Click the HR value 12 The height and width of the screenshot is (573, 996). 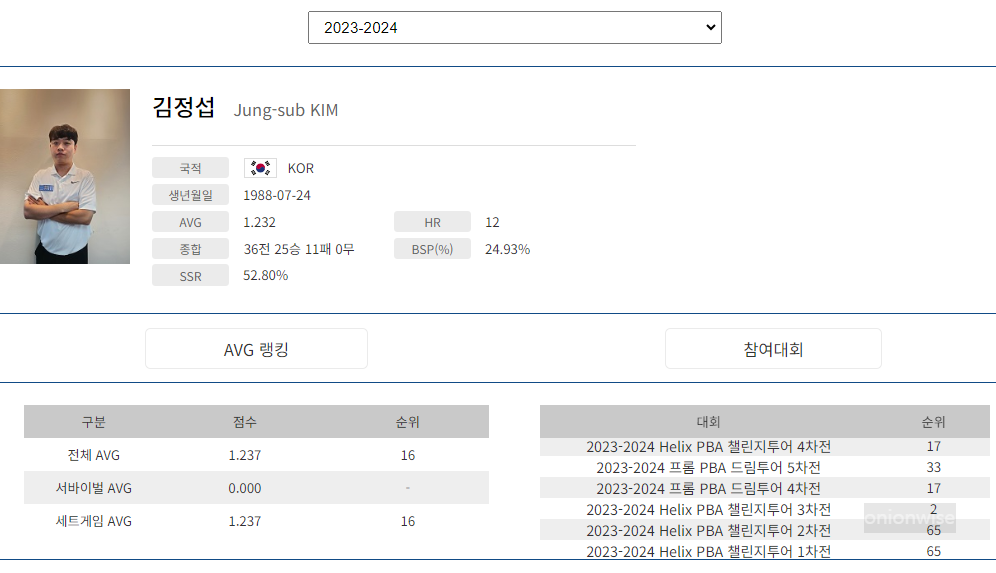point(492,222)
